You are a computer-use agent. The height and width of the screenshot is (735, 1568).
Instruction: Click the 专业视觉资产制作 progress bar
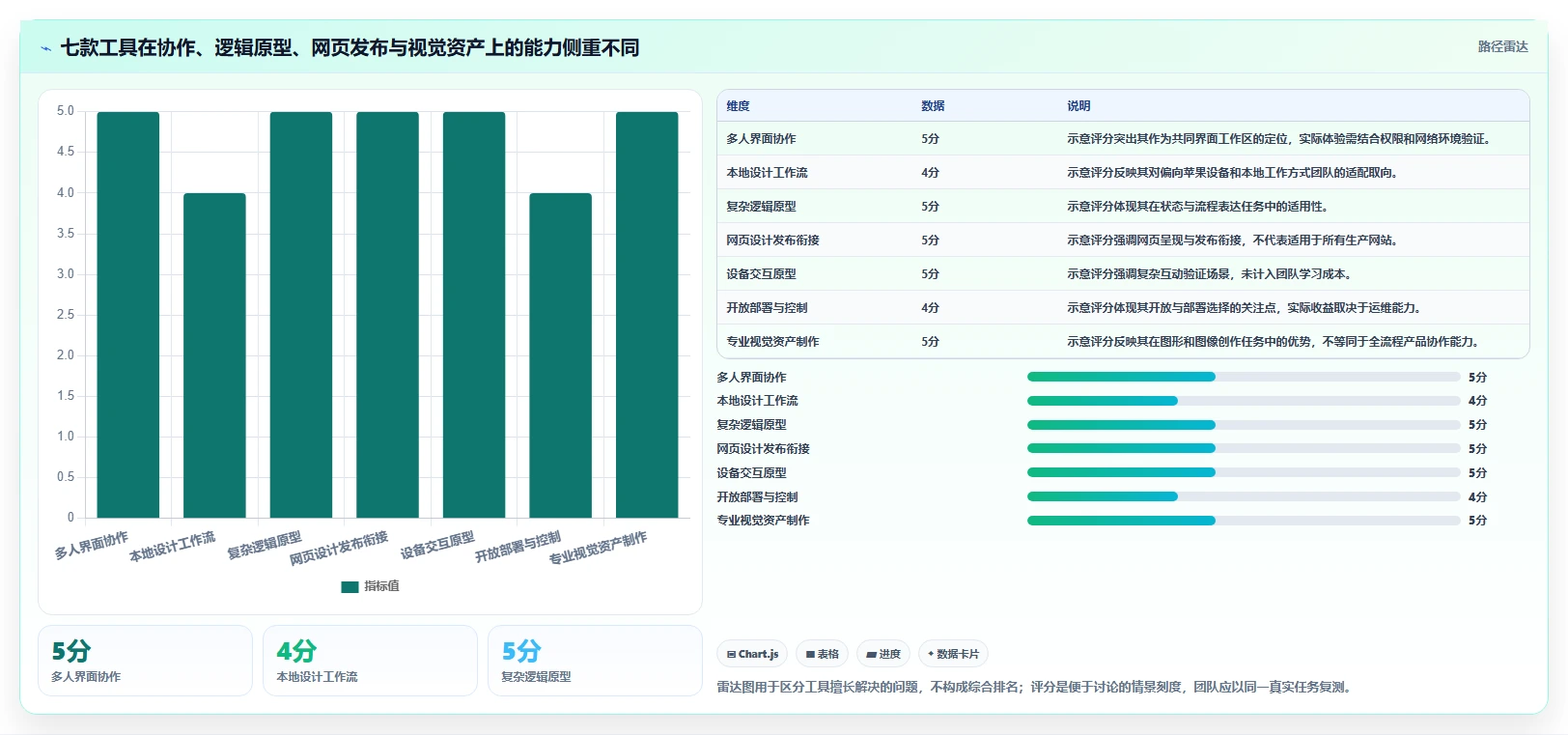coord(1244,521)
